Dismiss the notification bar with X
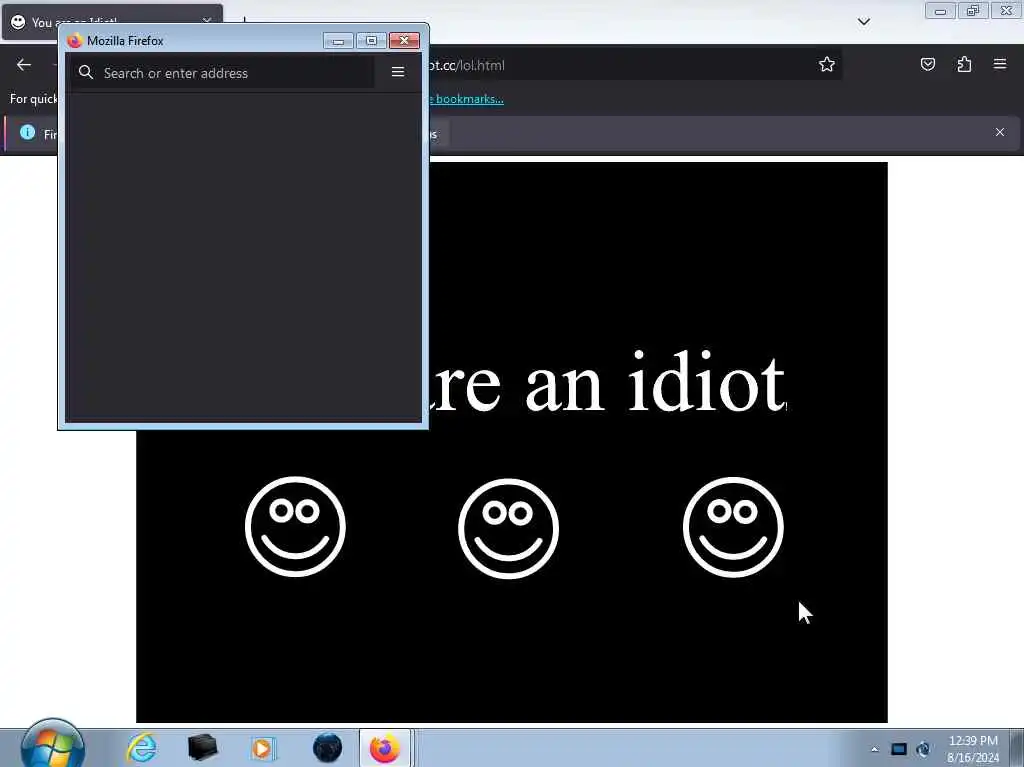 (x=1000, y=132)
